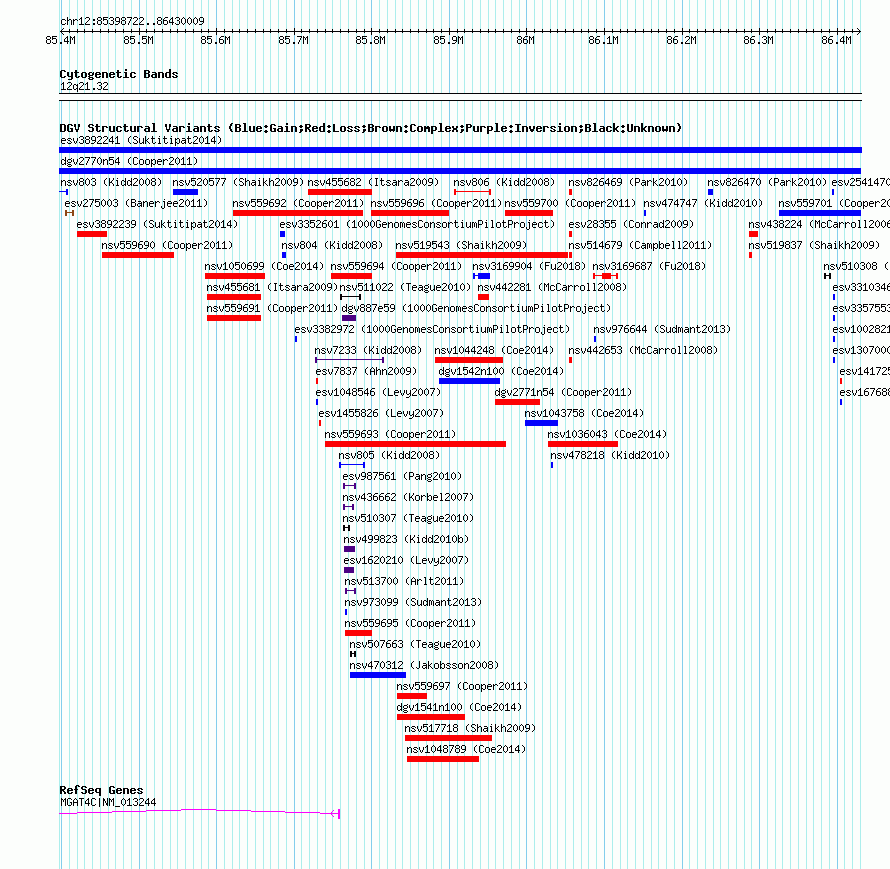Click esv275003 (Banerjee2011) label
This screenshot has height=869, width=890.
tap(136, 203)
